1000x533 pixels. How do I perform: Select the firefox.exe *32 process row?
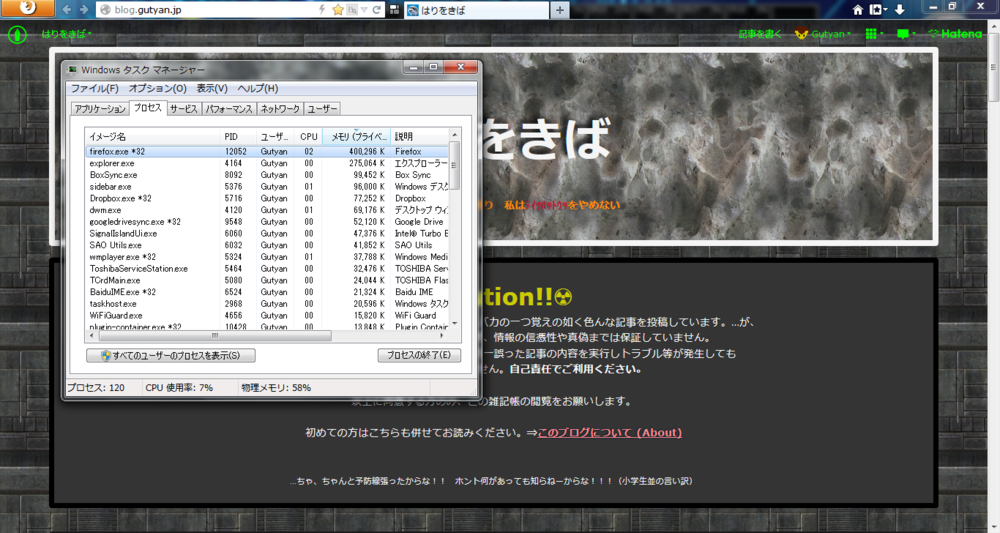(267, 152)
